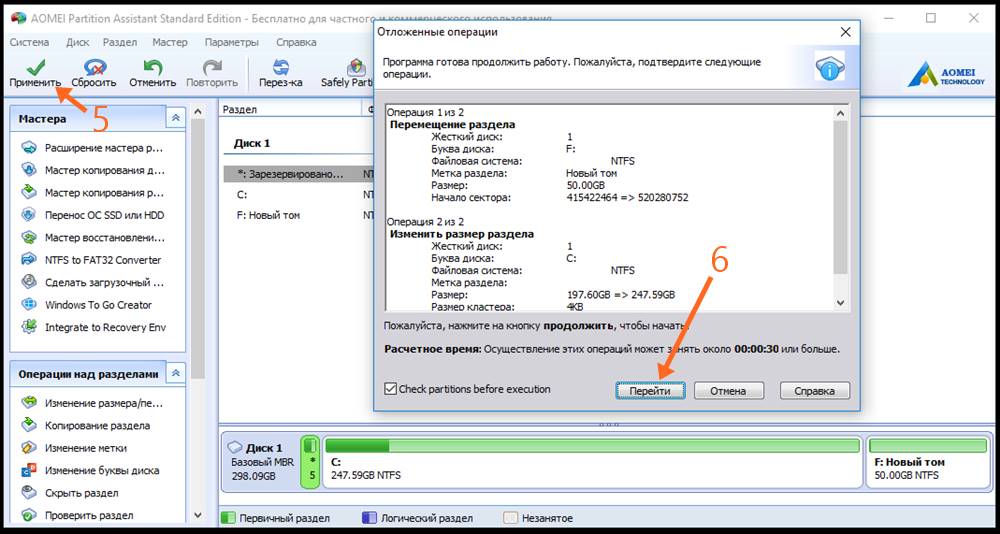Screen dimensions: 1000x534
Task: Click operations list scrollbar up arrow
Action: pos(840,114)
